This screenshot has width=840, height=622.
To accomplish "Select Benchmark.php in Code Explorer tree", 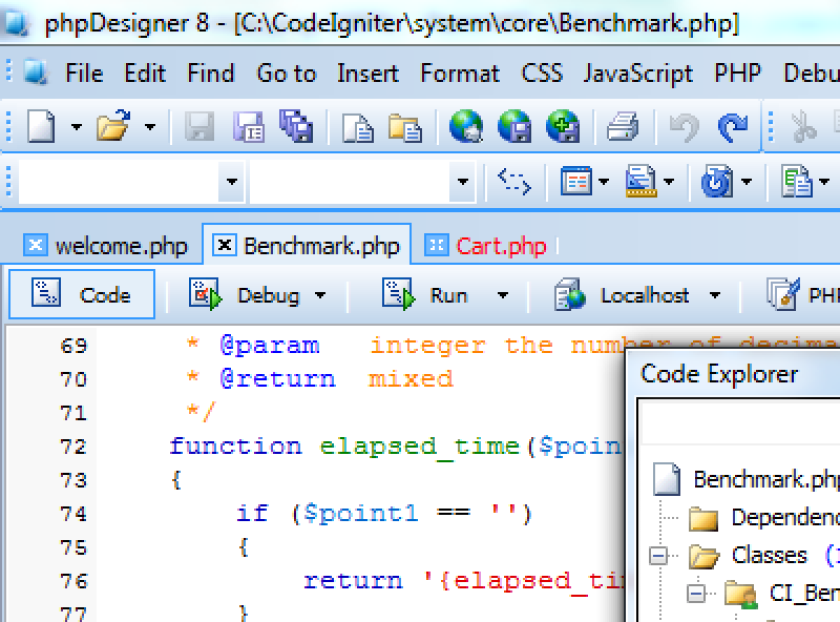I will [x=766, y=479].
